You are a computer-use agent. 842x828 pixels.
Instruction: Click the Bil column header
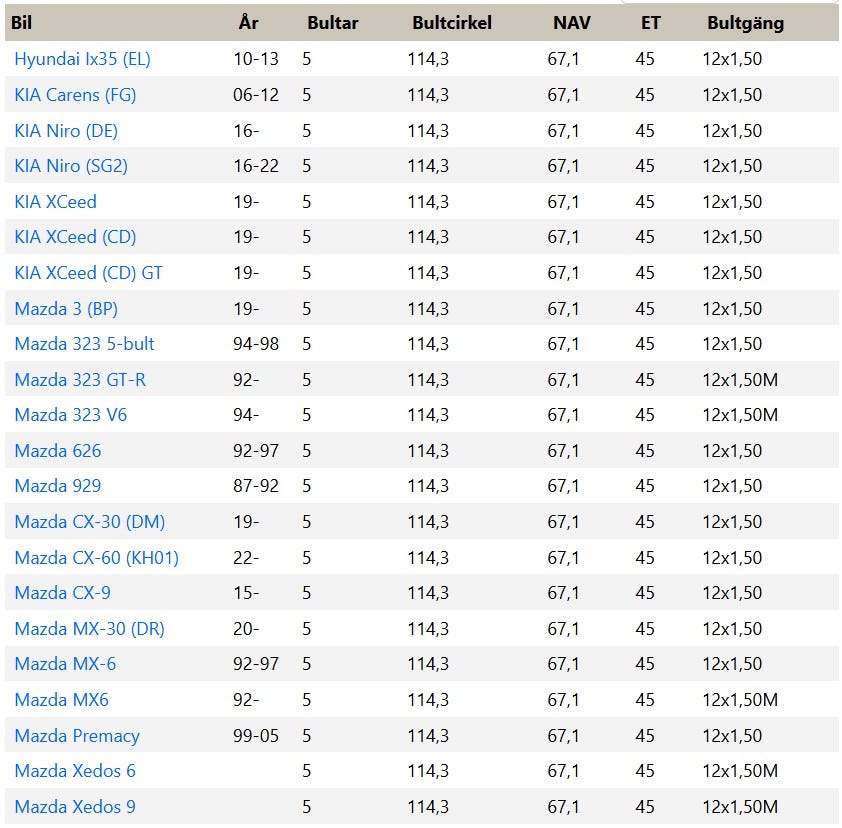[22, 22]
